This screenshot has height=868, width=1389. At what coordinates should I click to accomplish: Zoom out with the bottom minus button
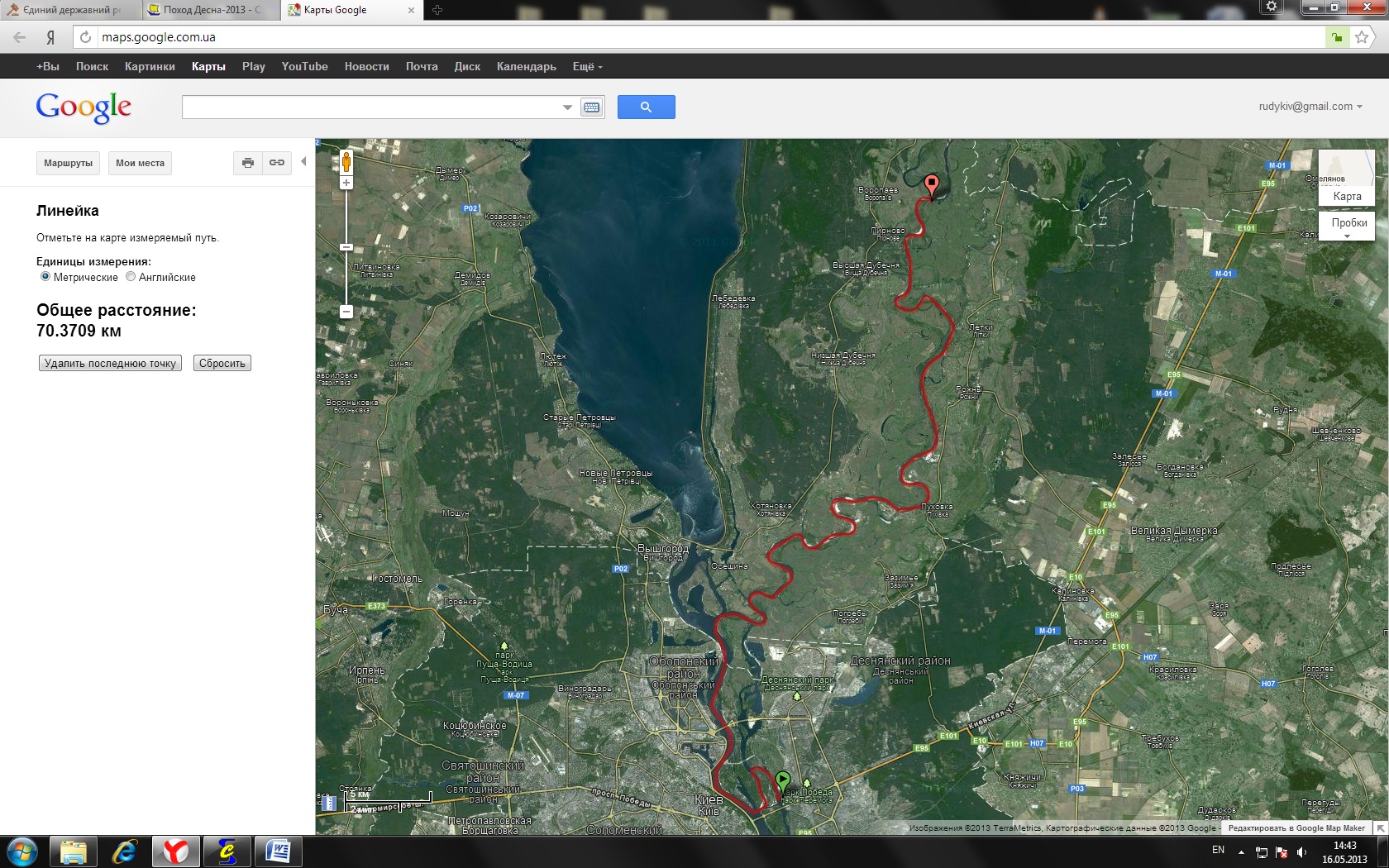(346, 312)
